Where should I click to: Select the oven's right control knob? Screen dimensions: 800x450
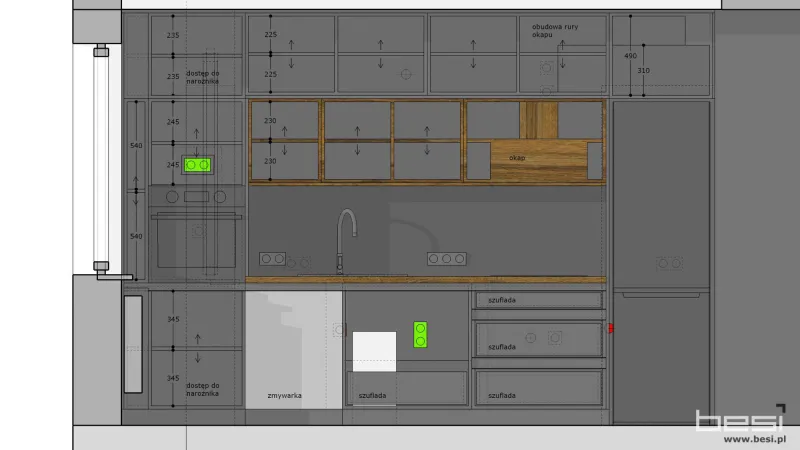coord(220,196)
